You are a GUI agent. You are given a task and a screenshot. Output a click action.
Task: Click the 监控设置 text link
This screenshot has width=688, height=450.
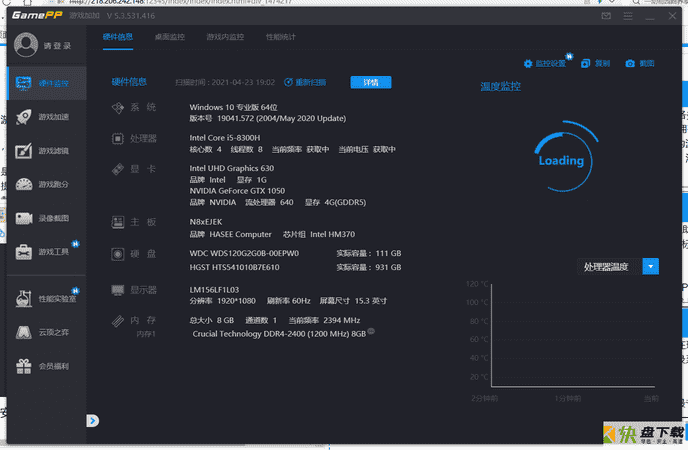click(x=551, y=64)
